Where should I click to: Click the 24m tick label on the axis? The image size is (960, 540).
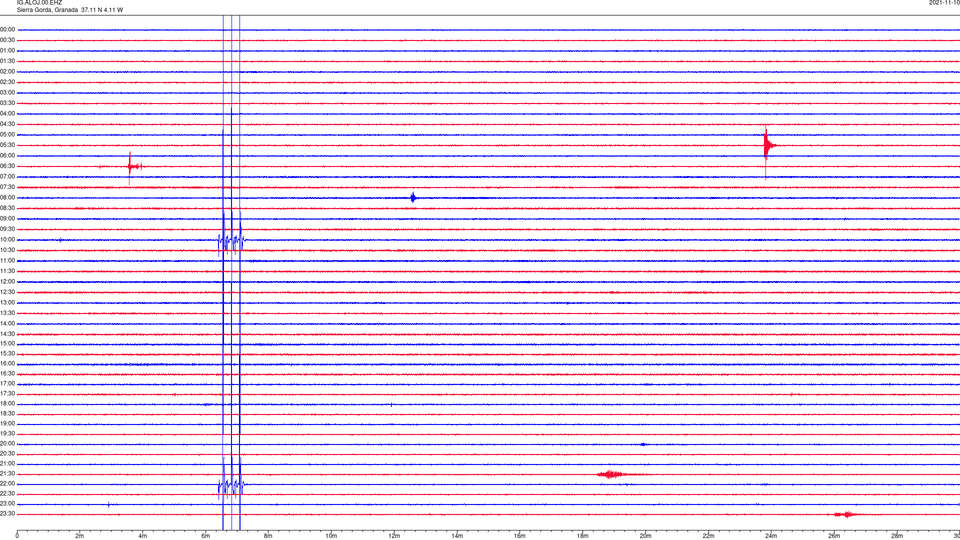tap(771, 536)
